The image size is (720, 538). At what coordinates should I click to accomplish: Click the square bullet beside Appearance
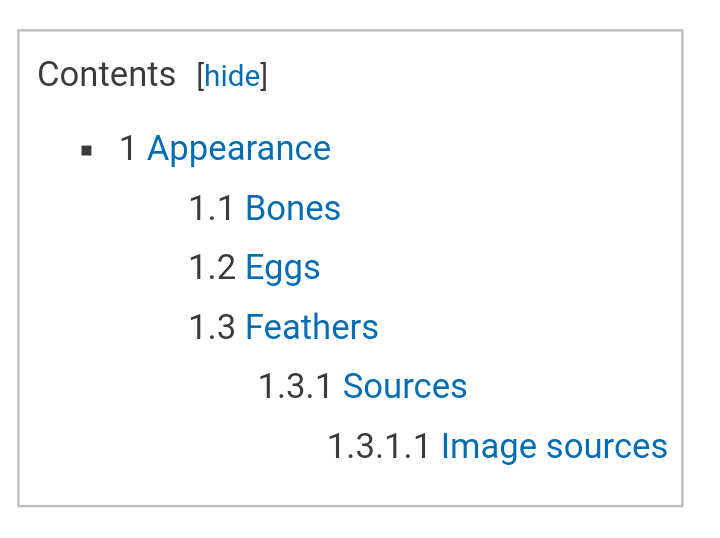pos(86,151)
